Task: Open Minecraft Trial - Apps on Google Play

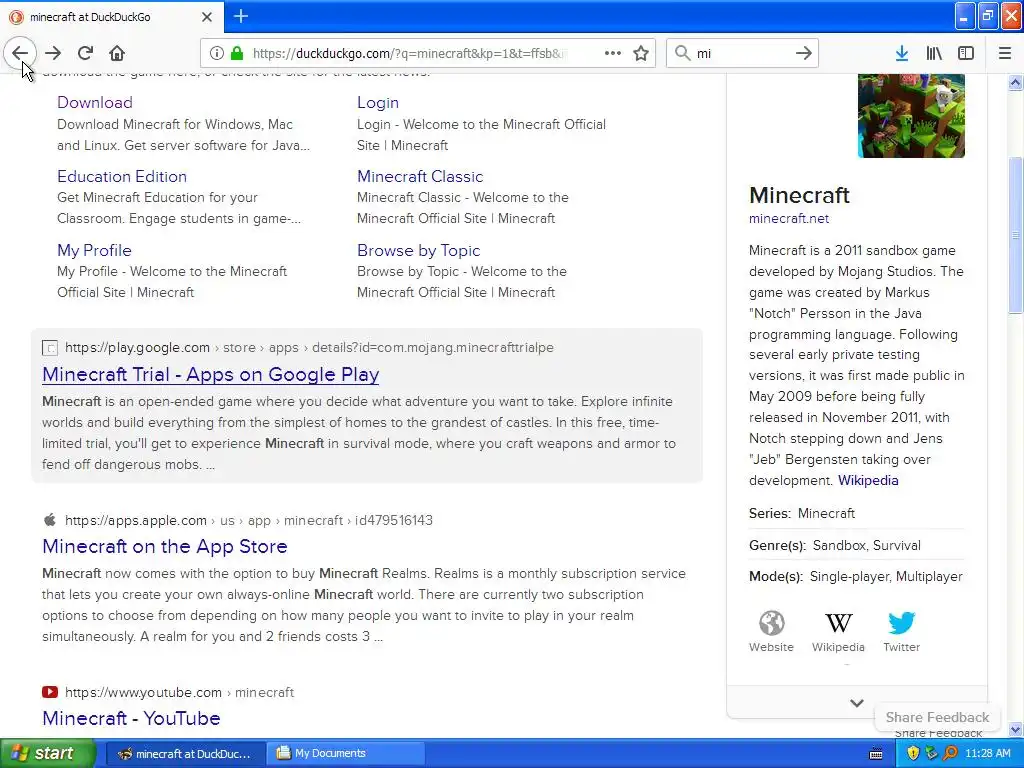Action: point(210,374)
